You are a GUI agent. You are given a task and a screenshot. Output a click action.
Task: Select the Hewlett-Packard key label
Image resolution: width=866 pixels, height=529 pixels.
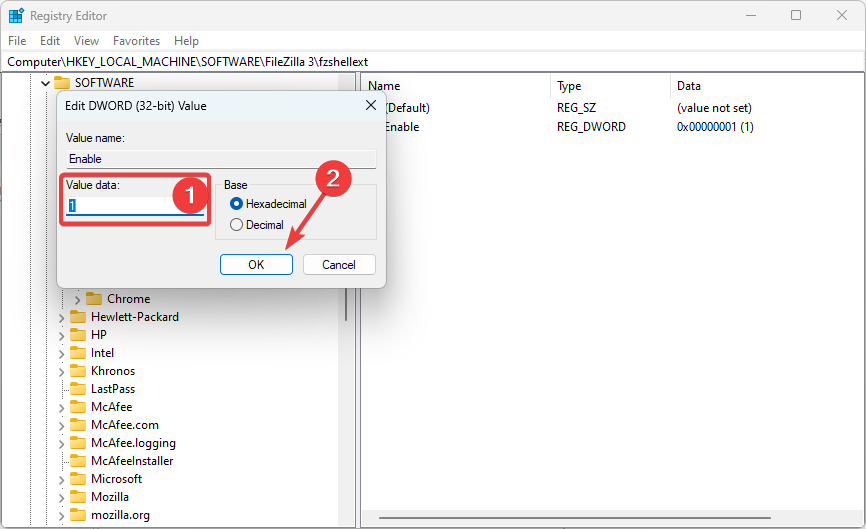tap(135, 317)
